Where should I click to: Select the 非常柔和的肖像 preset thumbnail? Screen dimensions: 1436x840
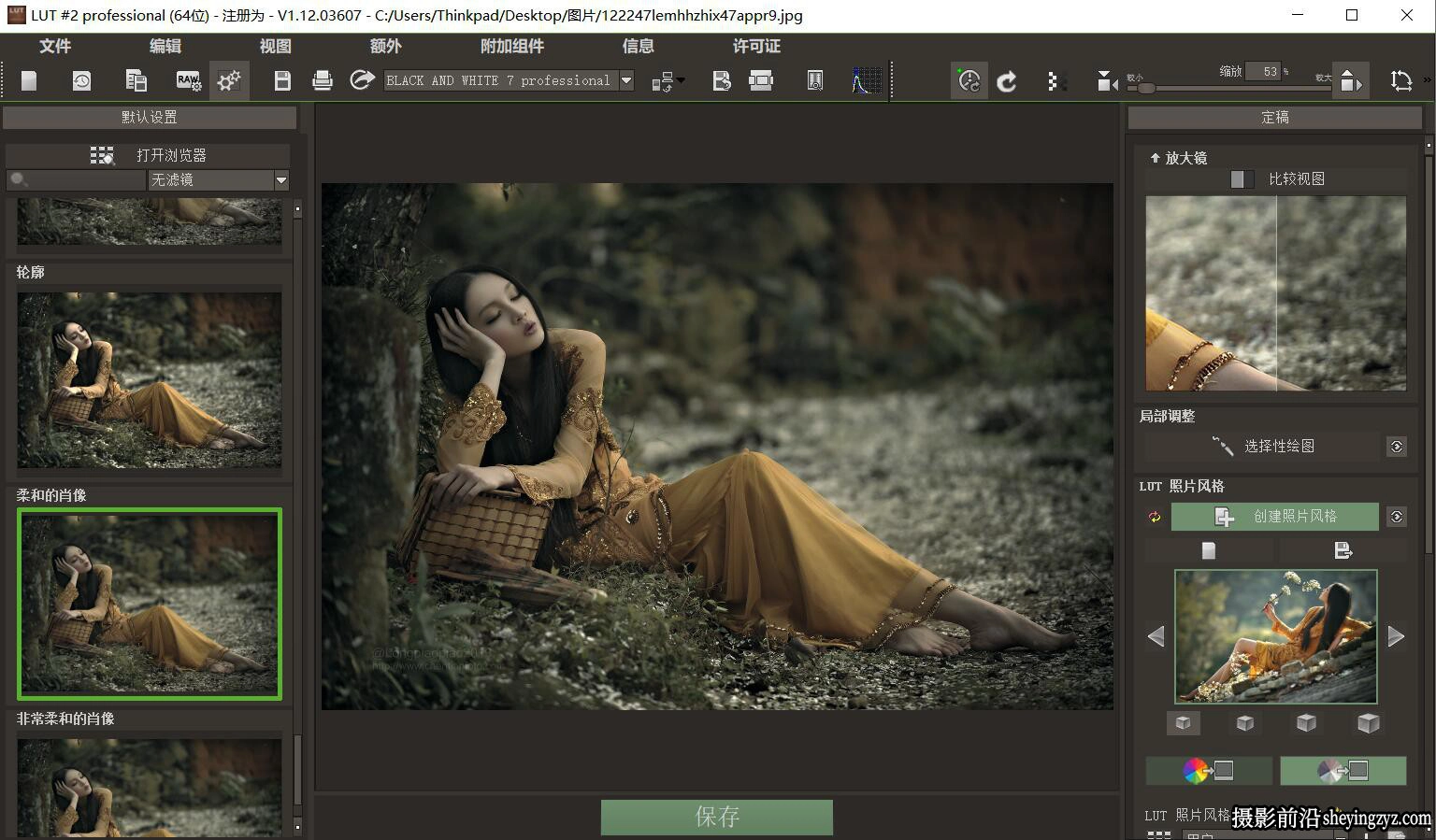[150, 788]
